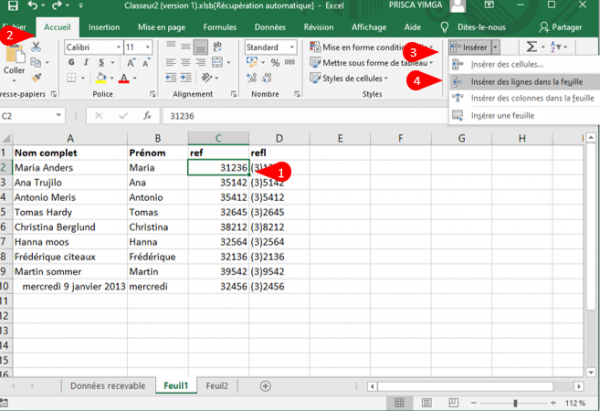Open the Feuil2 sheet tab
This screenshot has width=600, height=411.
tap(216, 385)
